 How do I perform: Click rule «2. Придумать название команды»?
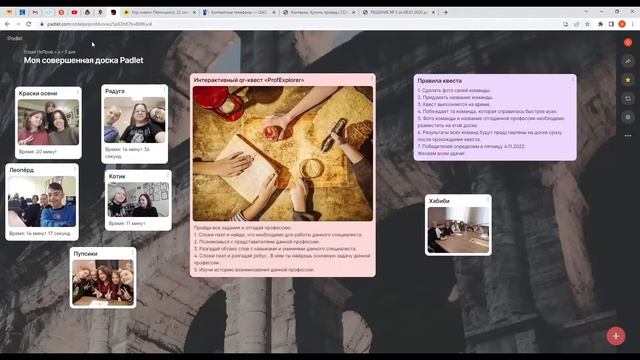point(455,98)
